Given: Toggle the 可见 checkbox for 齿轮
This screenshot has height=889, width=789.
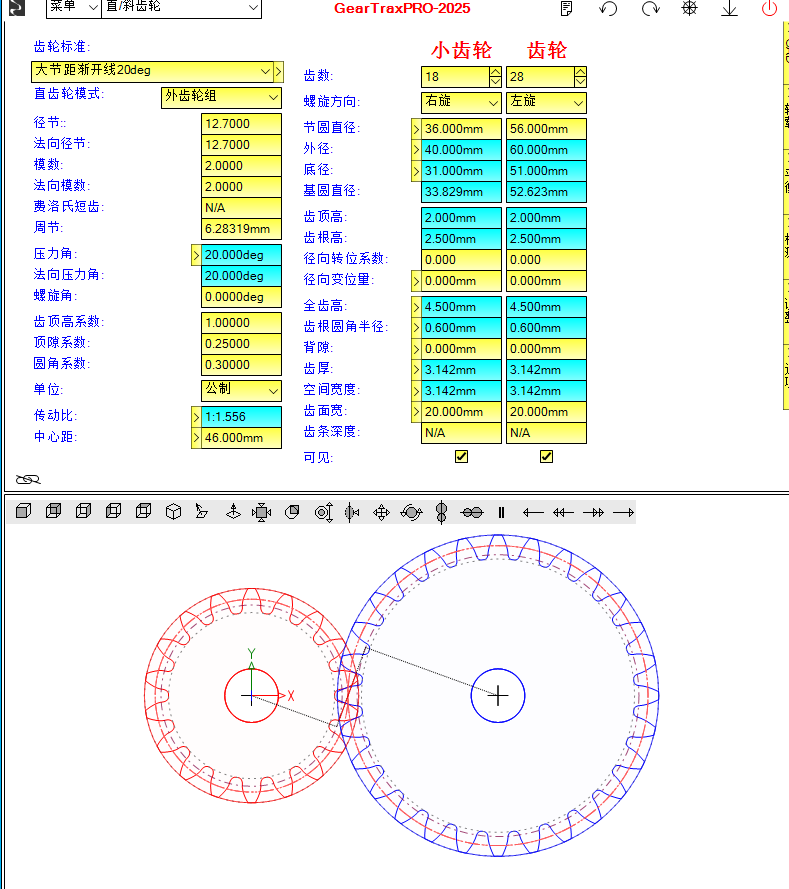Looking at the screenshot, I should tap(546, 457).
